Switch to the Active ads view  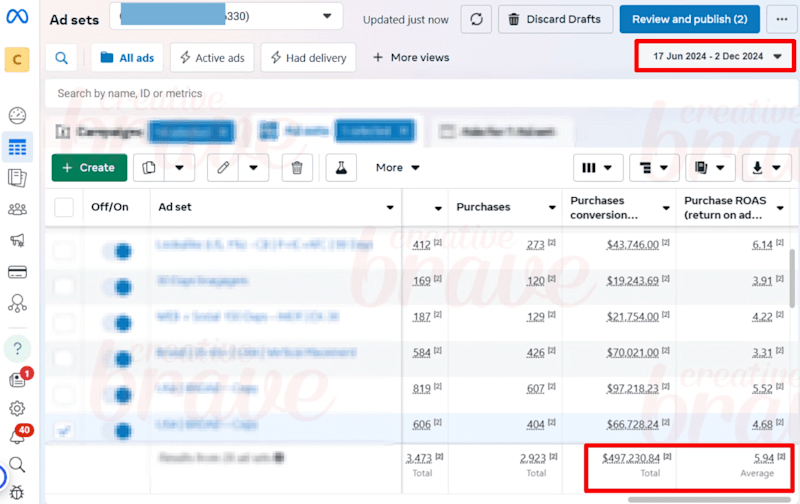click(212, 58)
